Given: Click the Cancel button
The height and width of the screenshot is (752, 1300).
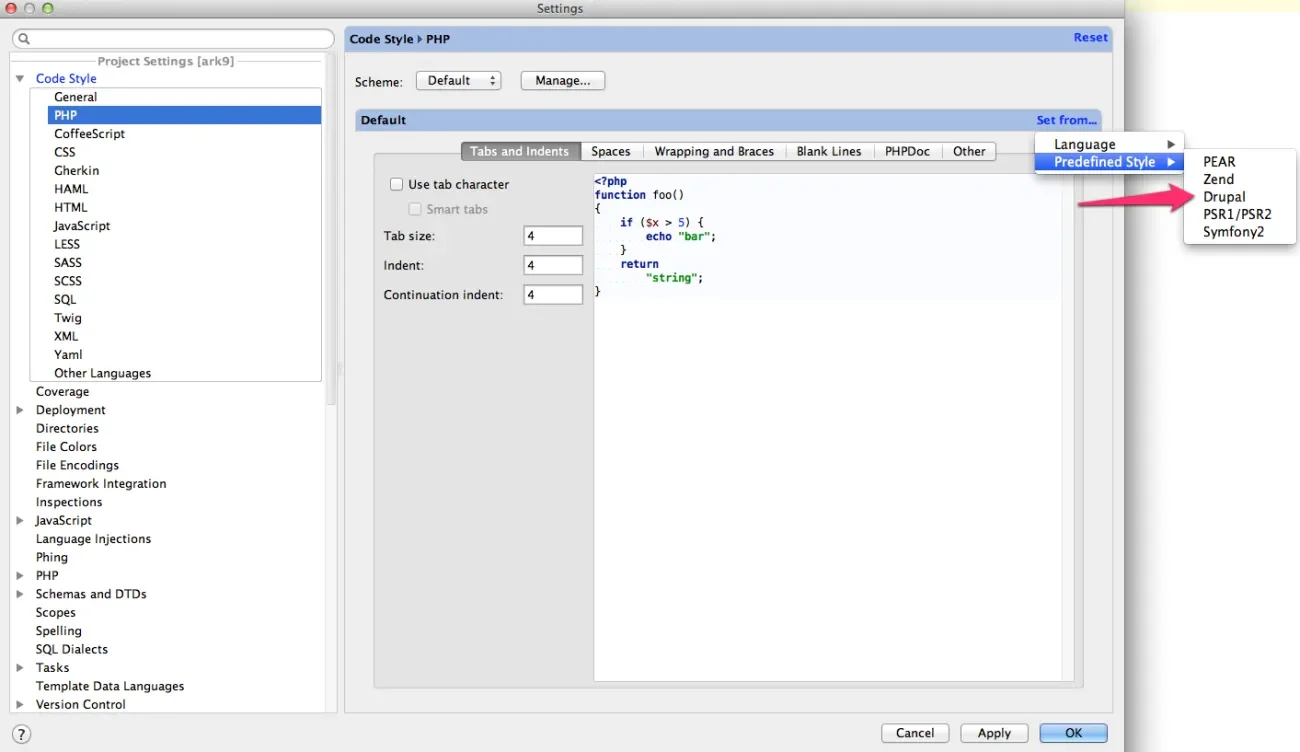Looking at the screenshot, I should [x=915, y=733].
